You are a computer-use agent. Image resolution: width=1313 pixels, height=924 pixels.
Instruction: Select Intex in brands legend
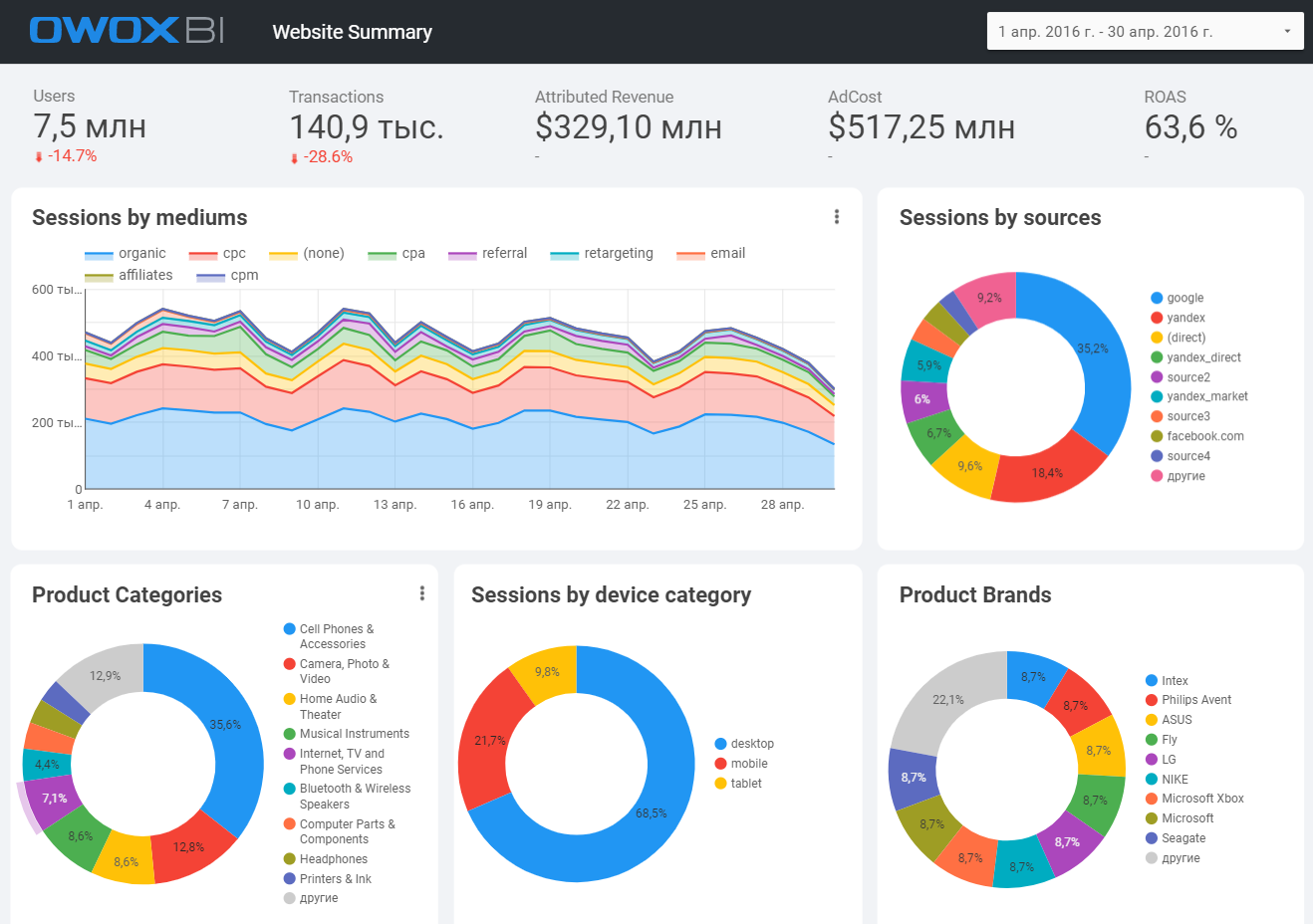click(x=1167, y=681)
